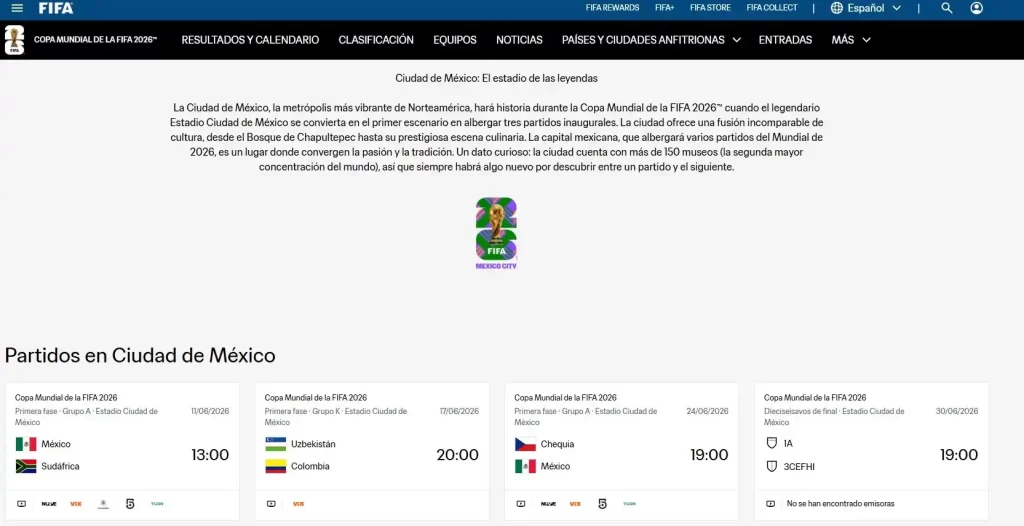
Task: Open the search magnifier icon
Action: pyautogui.click(x=946, y=8)
